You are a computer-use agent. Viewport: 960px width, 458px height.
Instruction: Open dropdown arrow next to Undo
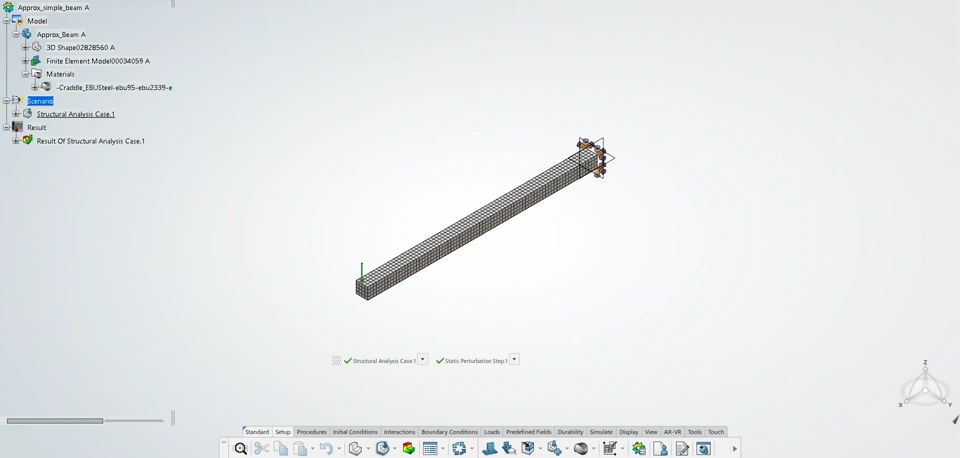(339, 449)
